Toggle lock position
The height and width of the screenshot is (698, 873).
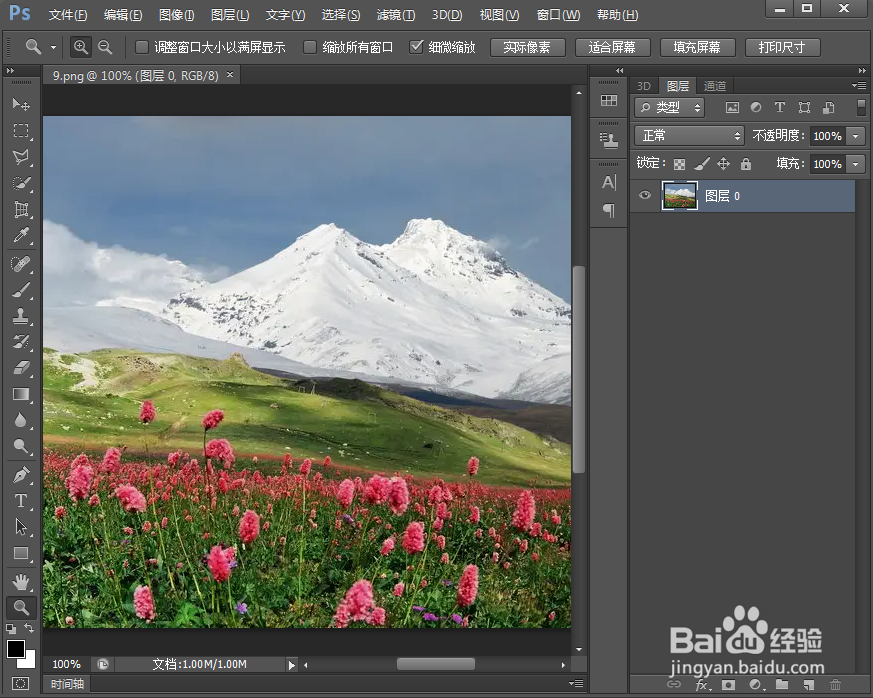(x=723, y=164)
